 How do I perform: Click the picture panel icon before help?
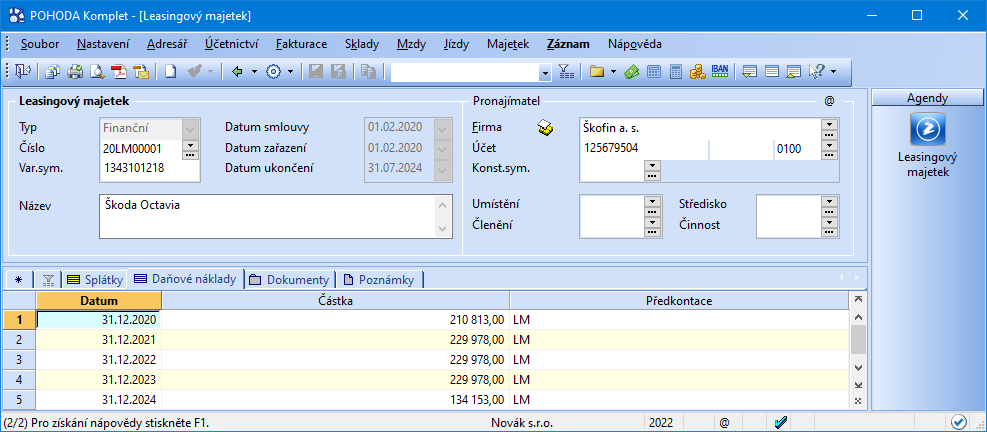(x=793, y=72)
